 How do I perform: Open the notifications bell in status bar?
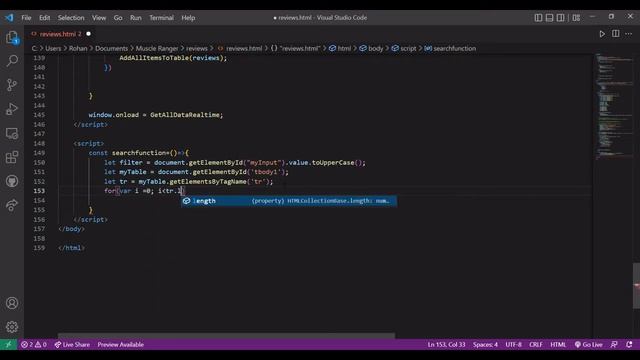pos(629,344)
